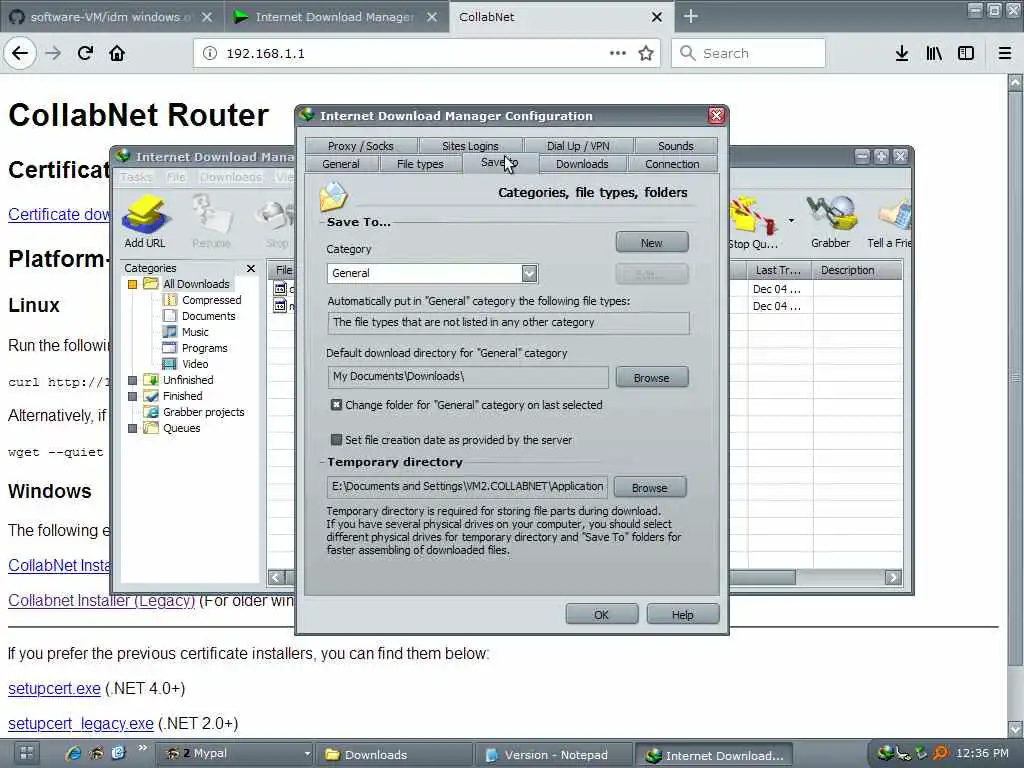Switch to the Sites Logins tab
The width and height of the screenshot is (1024, 768).
pos(470,146)
